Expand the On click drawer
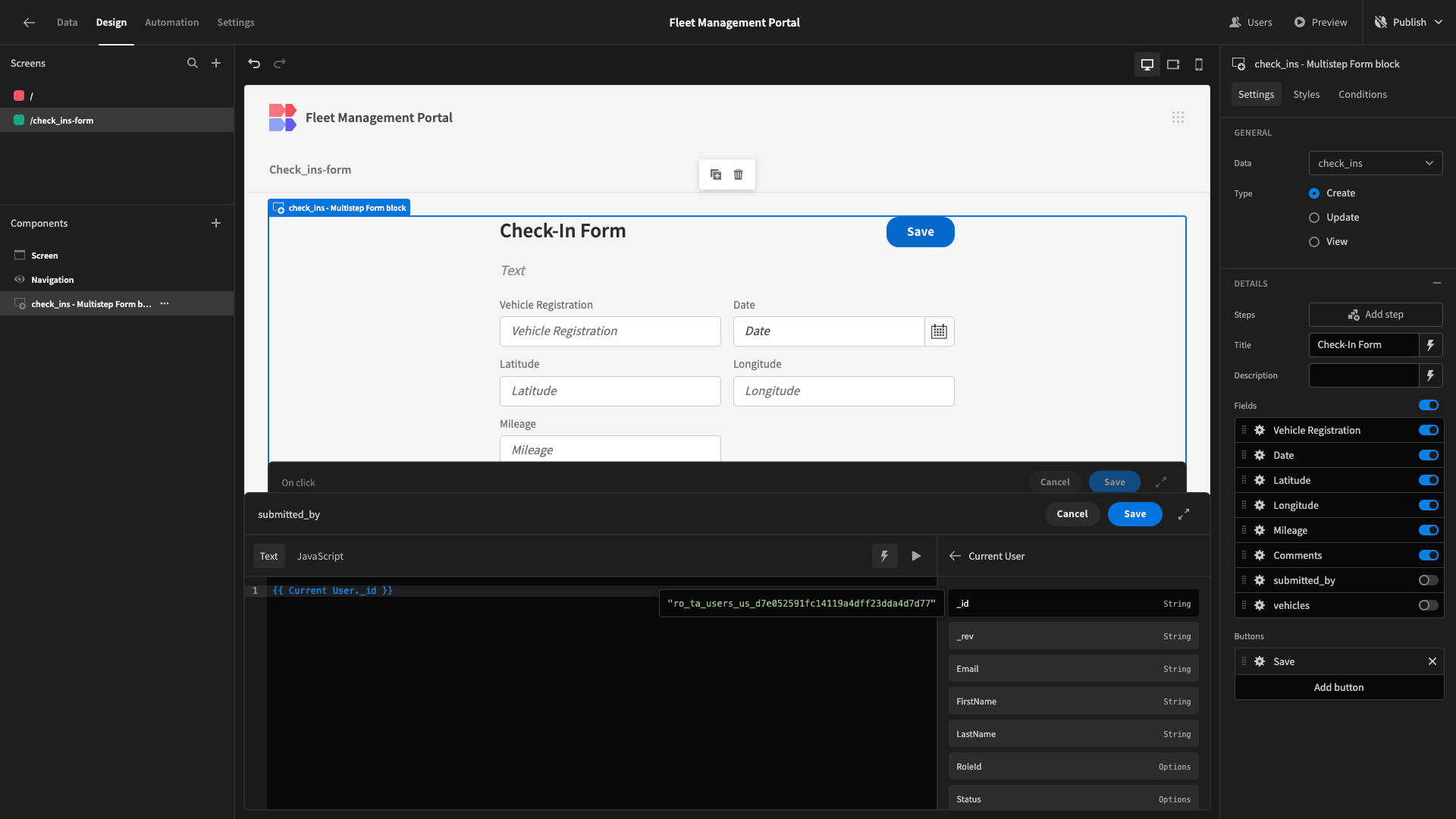Screen dimensions: 1456x819 [1161, 482]
